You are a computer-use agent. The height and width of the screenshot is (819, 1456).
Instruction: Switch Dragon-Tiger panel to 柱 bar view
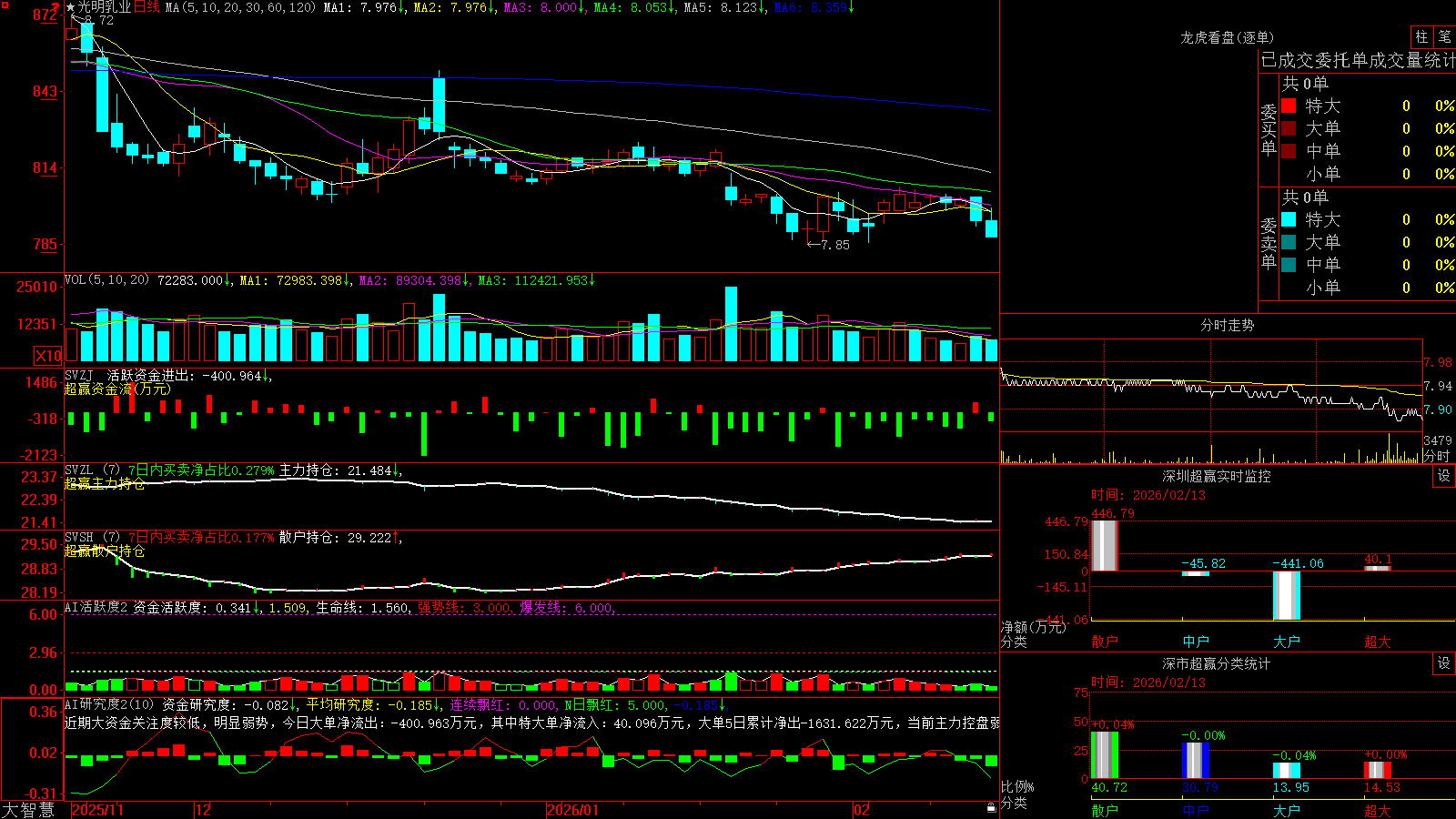1421,36
